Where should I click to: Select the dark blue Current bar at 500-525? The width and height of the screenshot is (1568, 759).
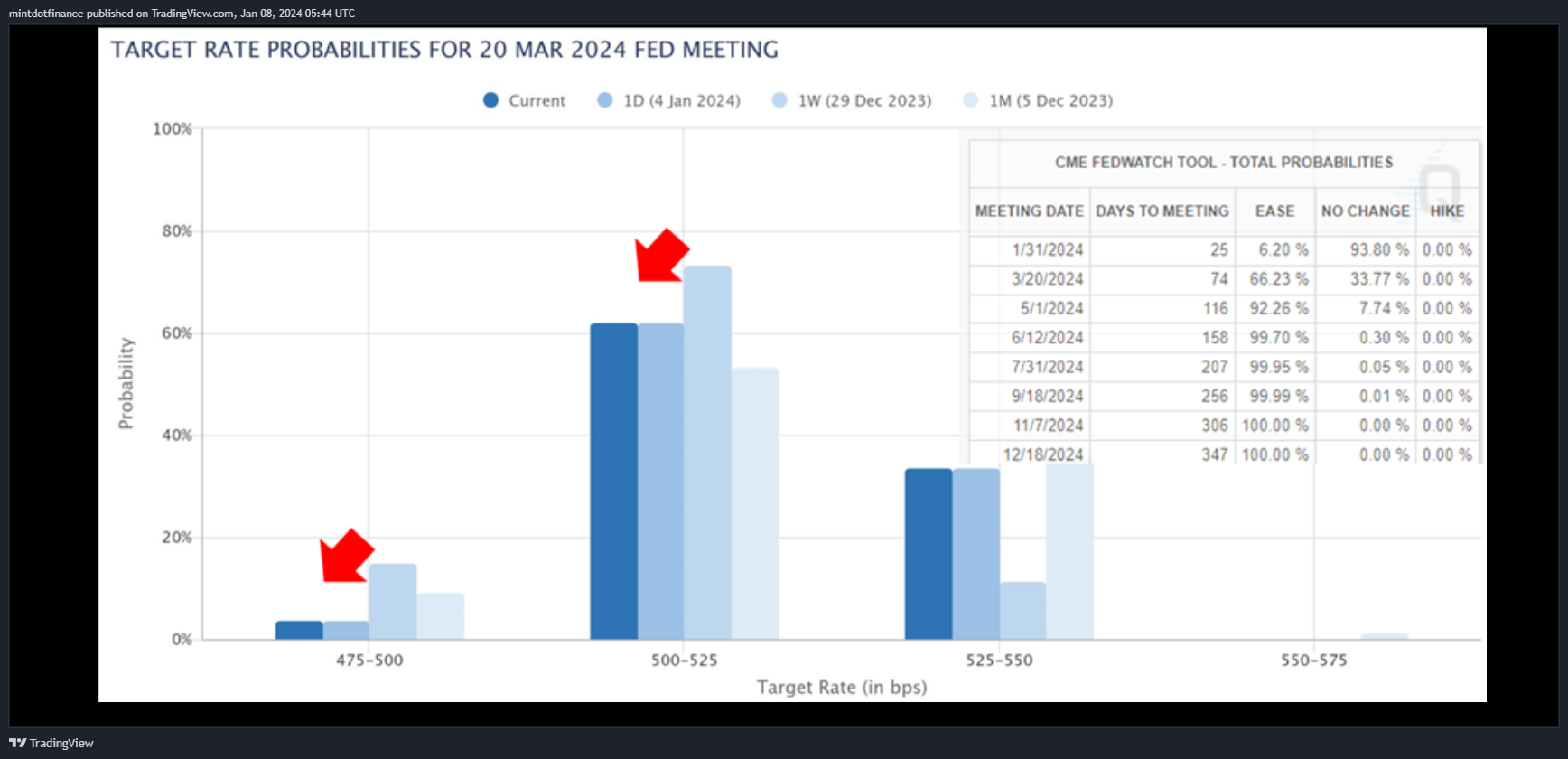(614, 482)
